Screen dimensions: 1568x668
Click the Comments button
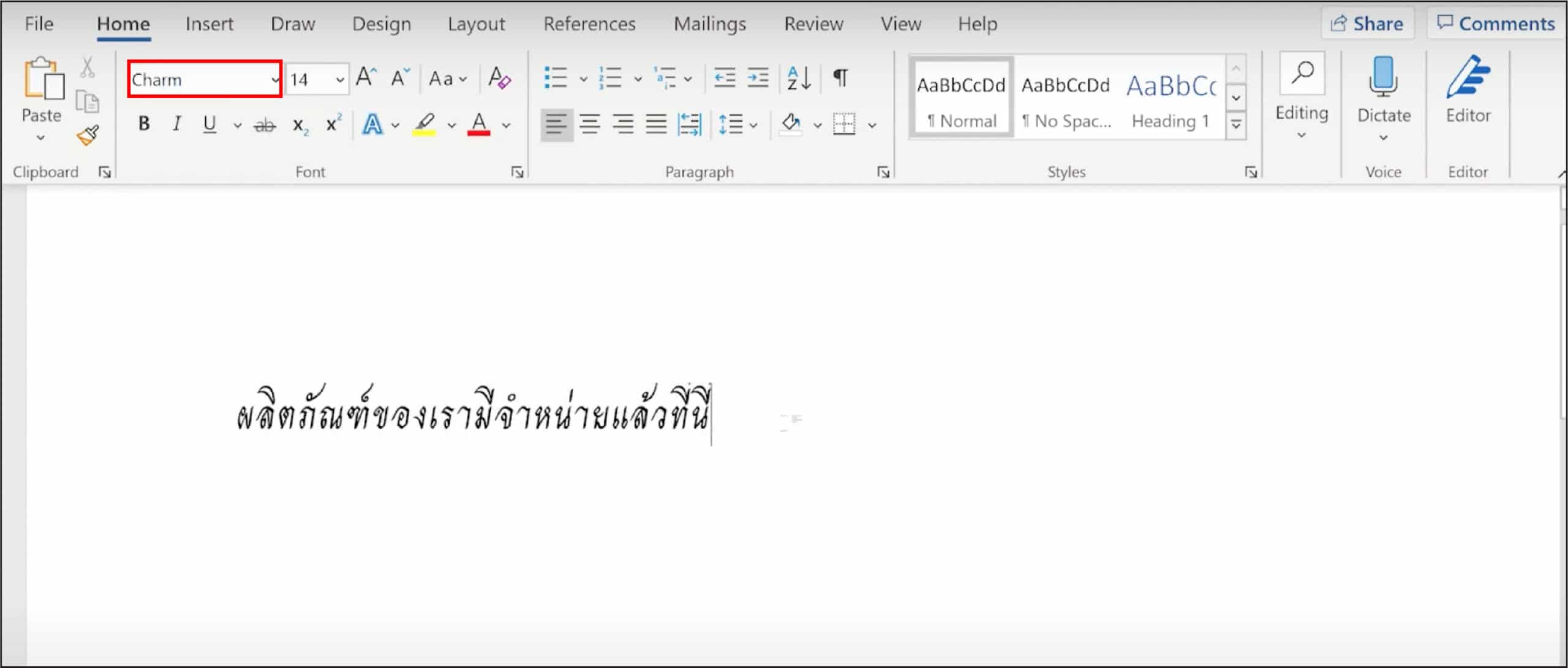pos(1496,23)
